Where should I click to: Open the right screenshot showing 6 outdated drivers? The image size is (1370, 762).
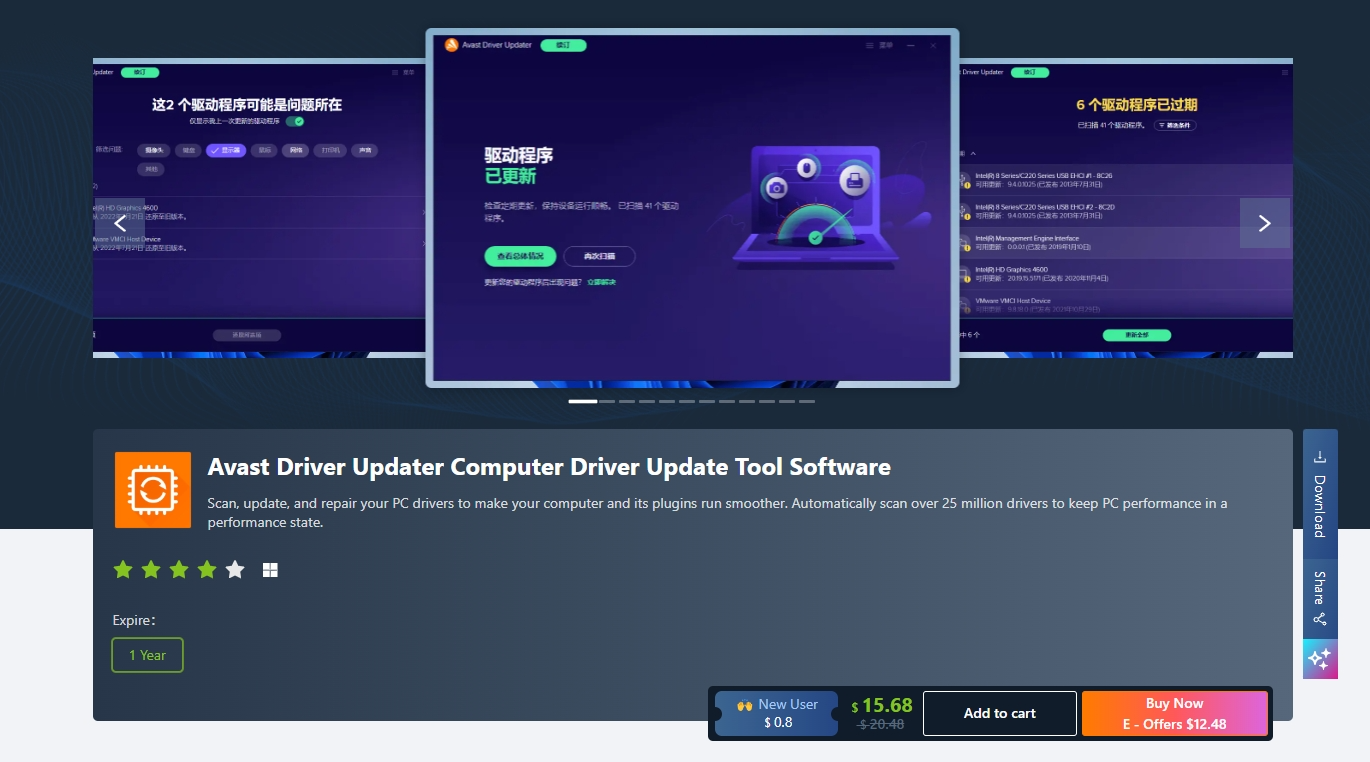(1126, 207)
